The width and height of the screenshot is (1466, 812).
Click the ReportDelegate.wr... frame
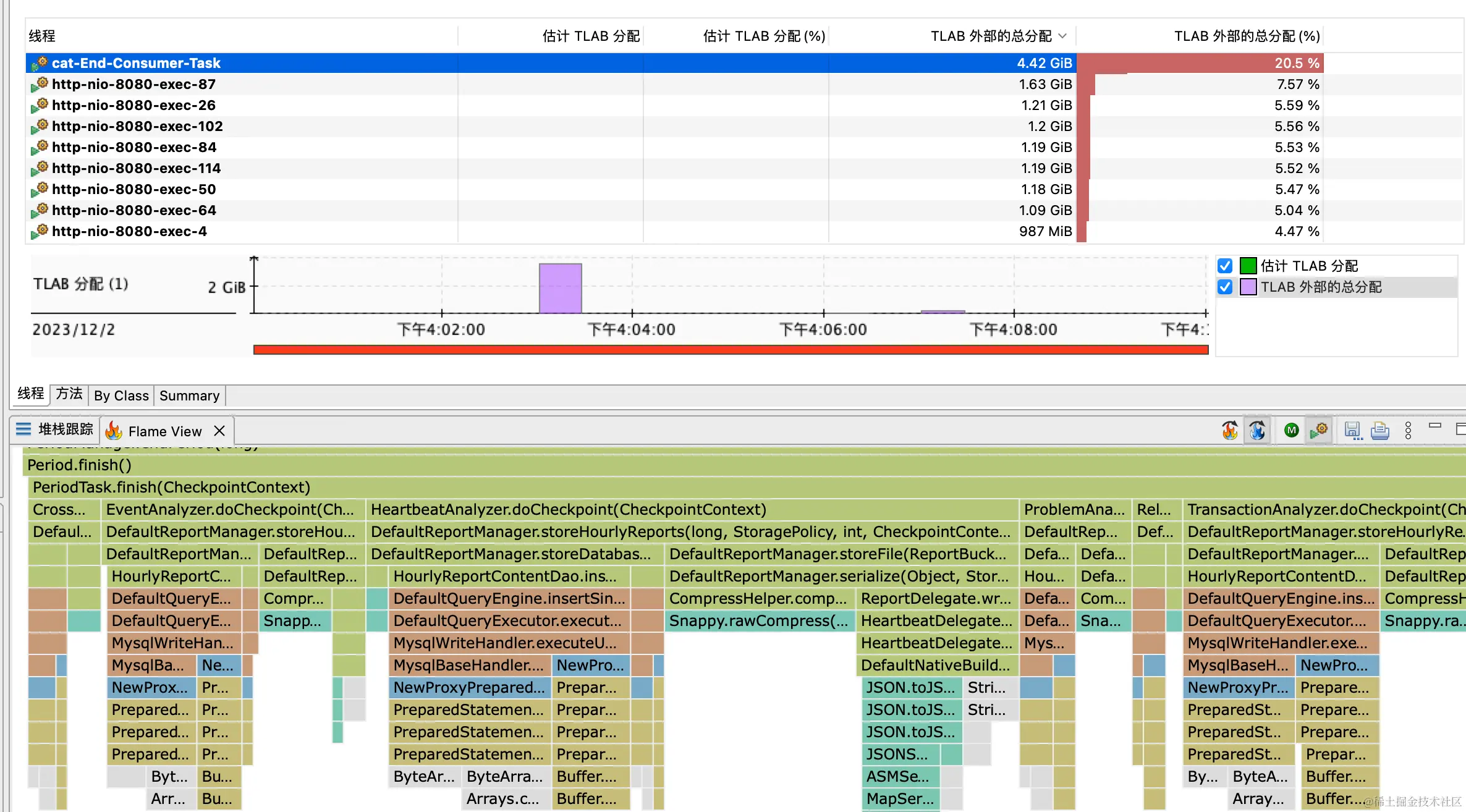937,598
